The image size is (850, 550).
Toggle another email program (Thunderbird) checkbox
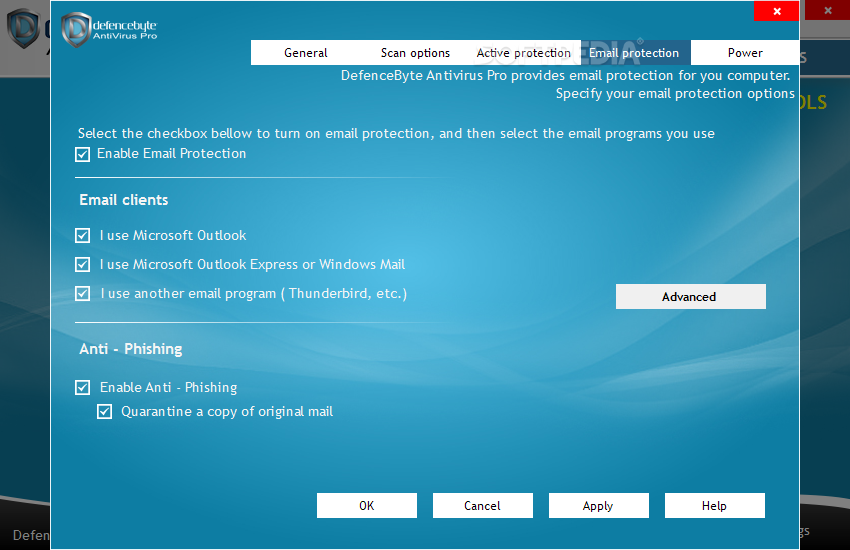pos(82,294)
